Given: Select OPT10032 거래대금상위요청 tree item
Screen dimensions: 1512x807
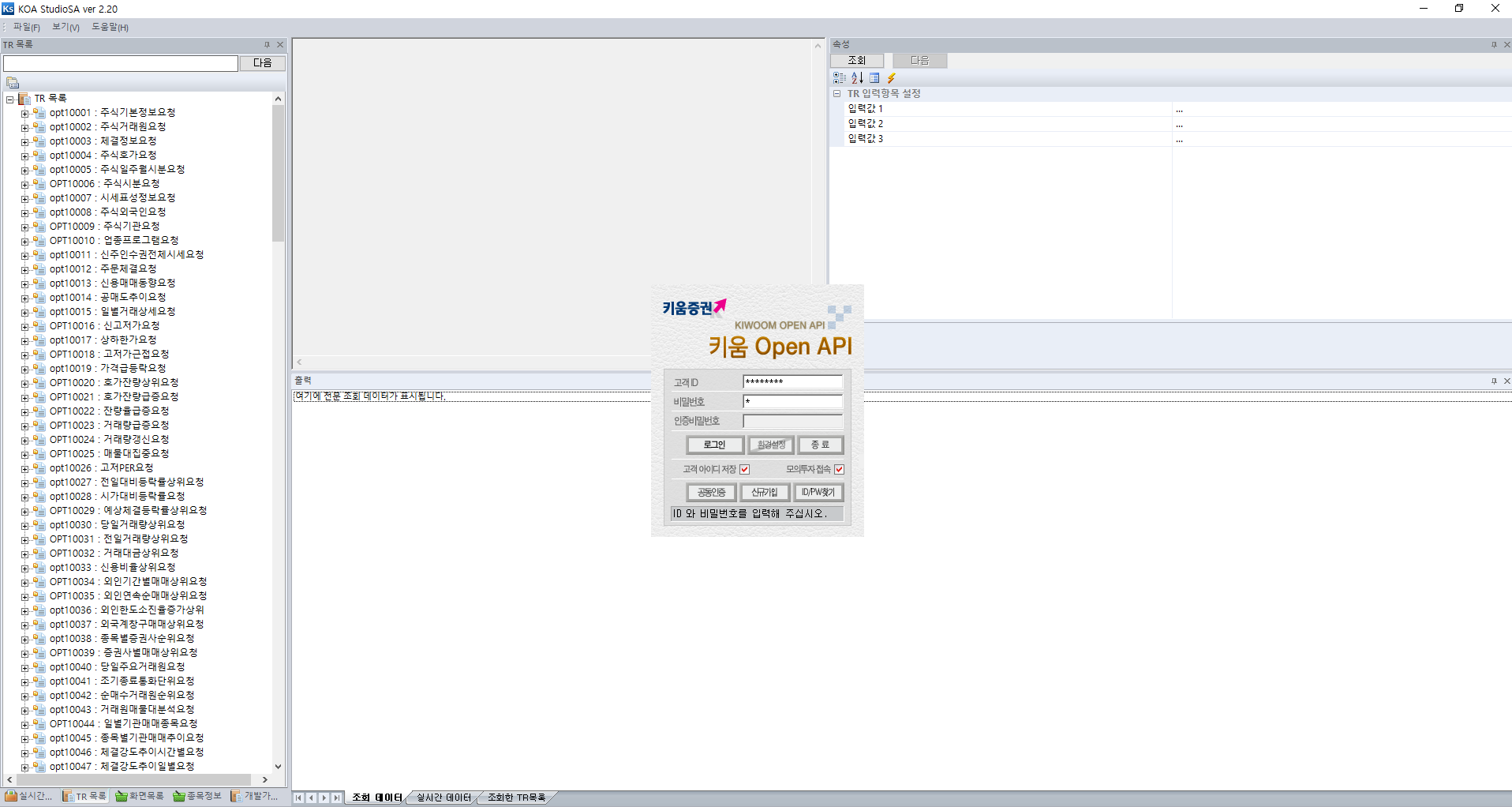Looking at the screenshot, I should (114, 554).
